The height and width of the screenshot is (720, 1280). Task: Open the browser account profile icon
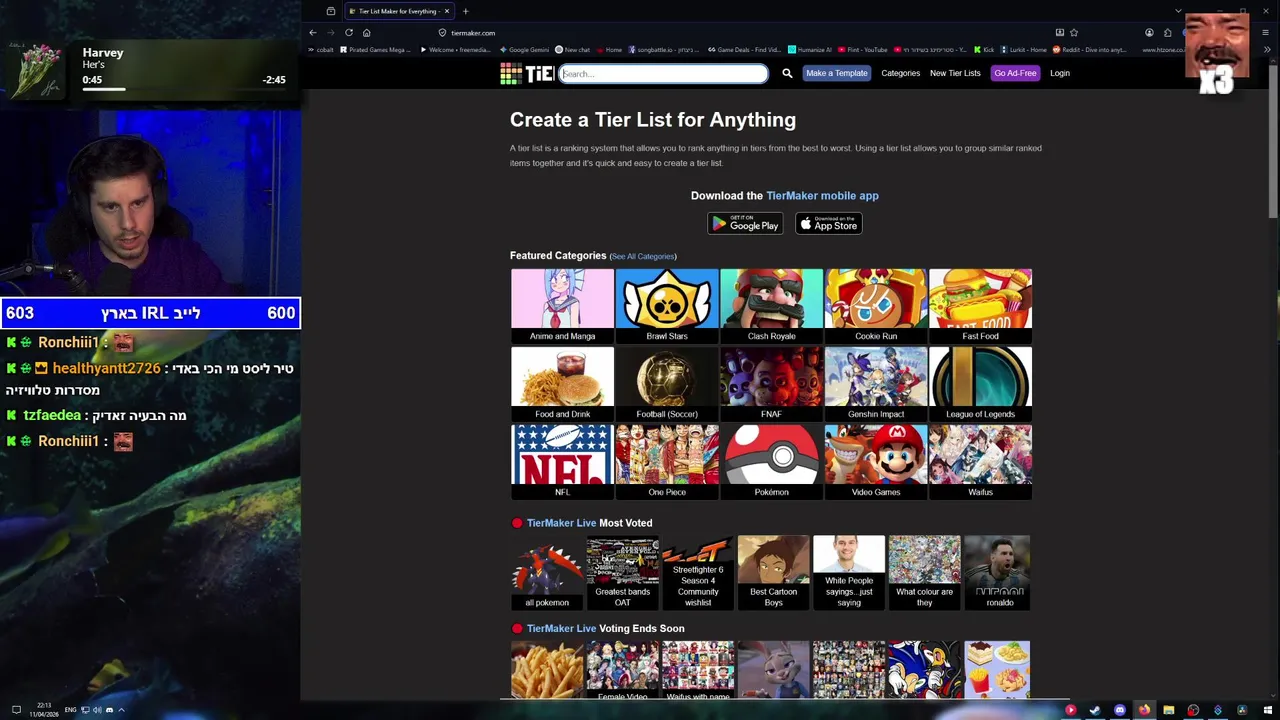coord(1149,32)
